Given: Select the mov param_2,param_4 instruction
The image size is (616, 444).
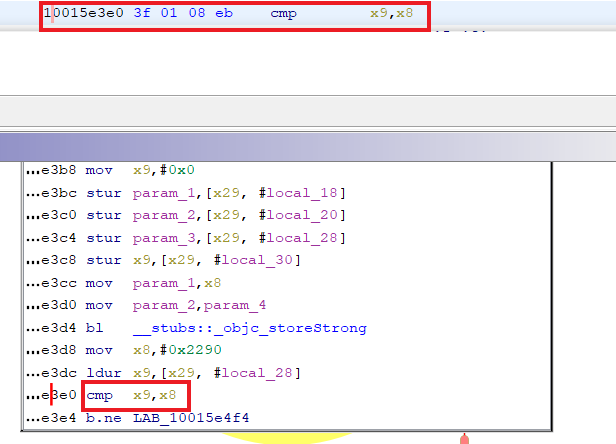Looking at the screenshot, I should coord(146,305).
